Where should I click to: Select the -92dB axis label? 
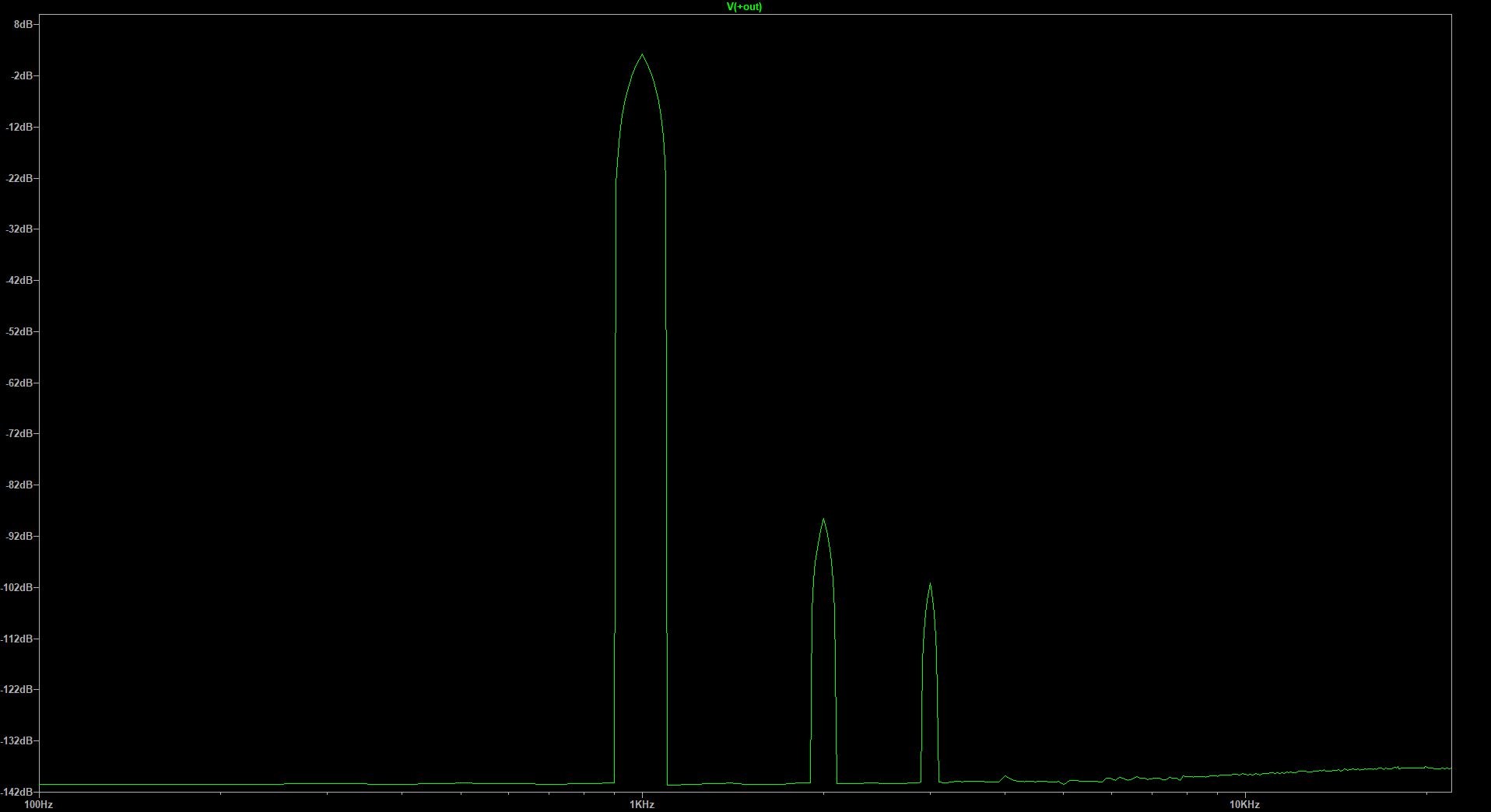(x=19, y=536)
